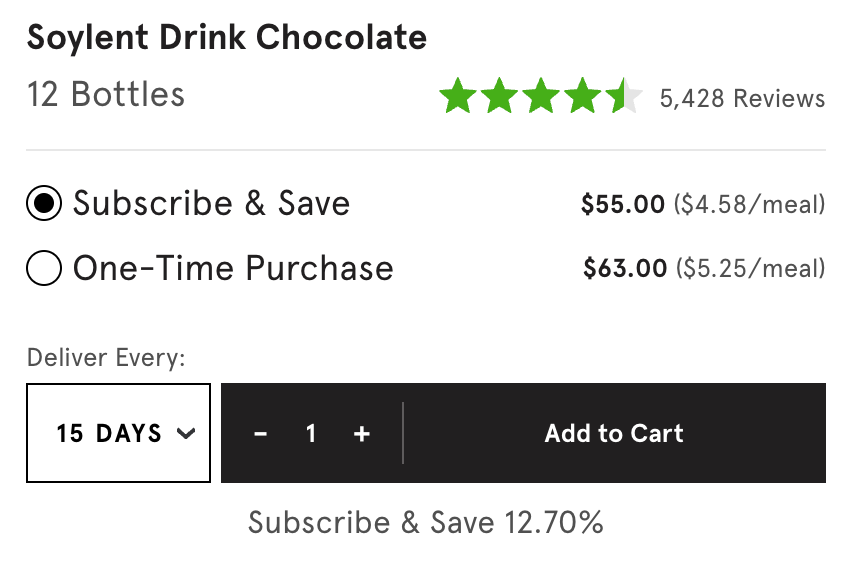This screenshot has width=852, height=562.
Task: Add the Soylent drink to cart
Action: pyautogui.click(x=614, y=433)
